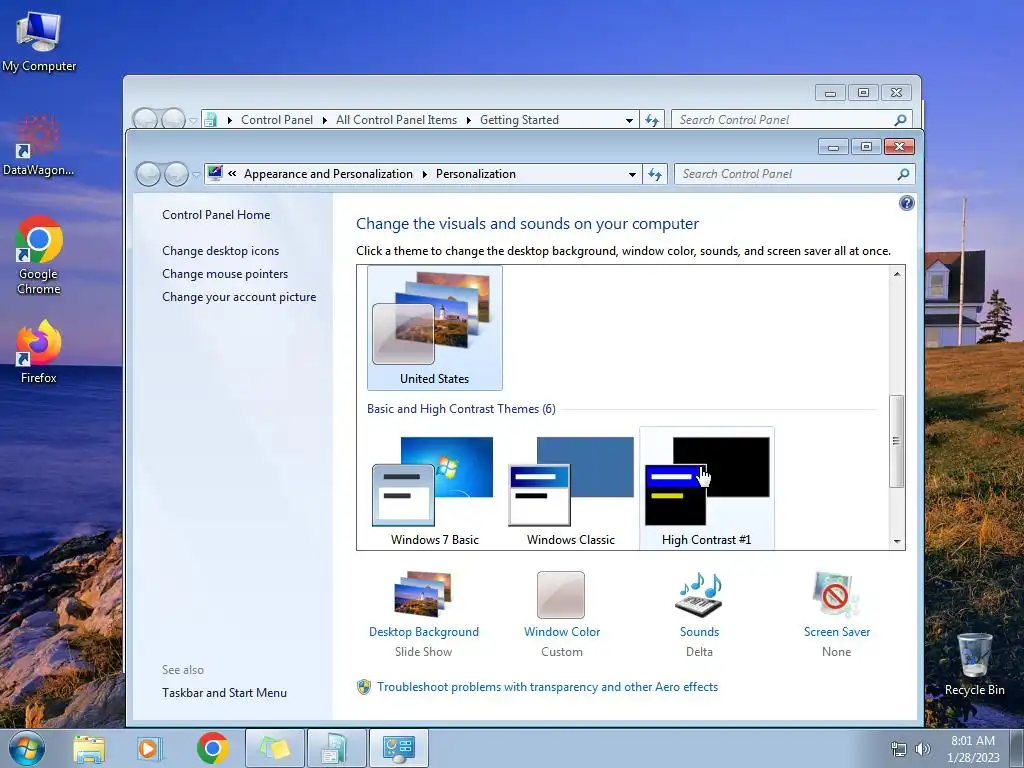Launch Google Chrome from desktop shortcut
This screenshot has height=768, width=1024.
coord(39,255)
